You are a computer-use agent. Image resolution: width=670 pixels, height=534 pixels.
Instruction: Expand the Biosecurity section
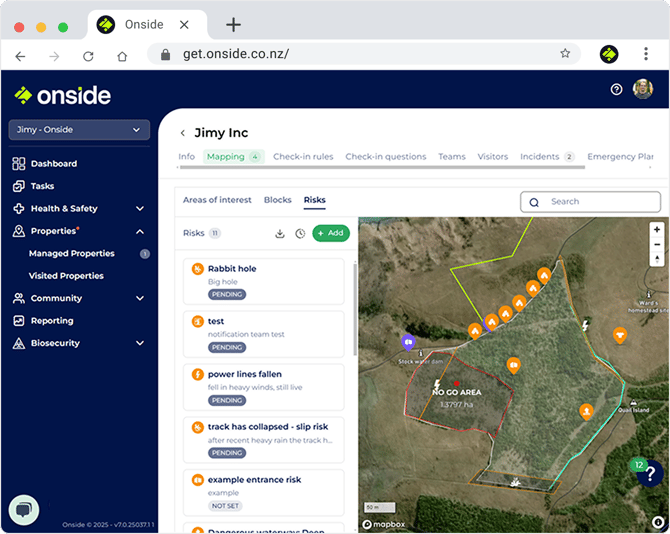point(140,343)
